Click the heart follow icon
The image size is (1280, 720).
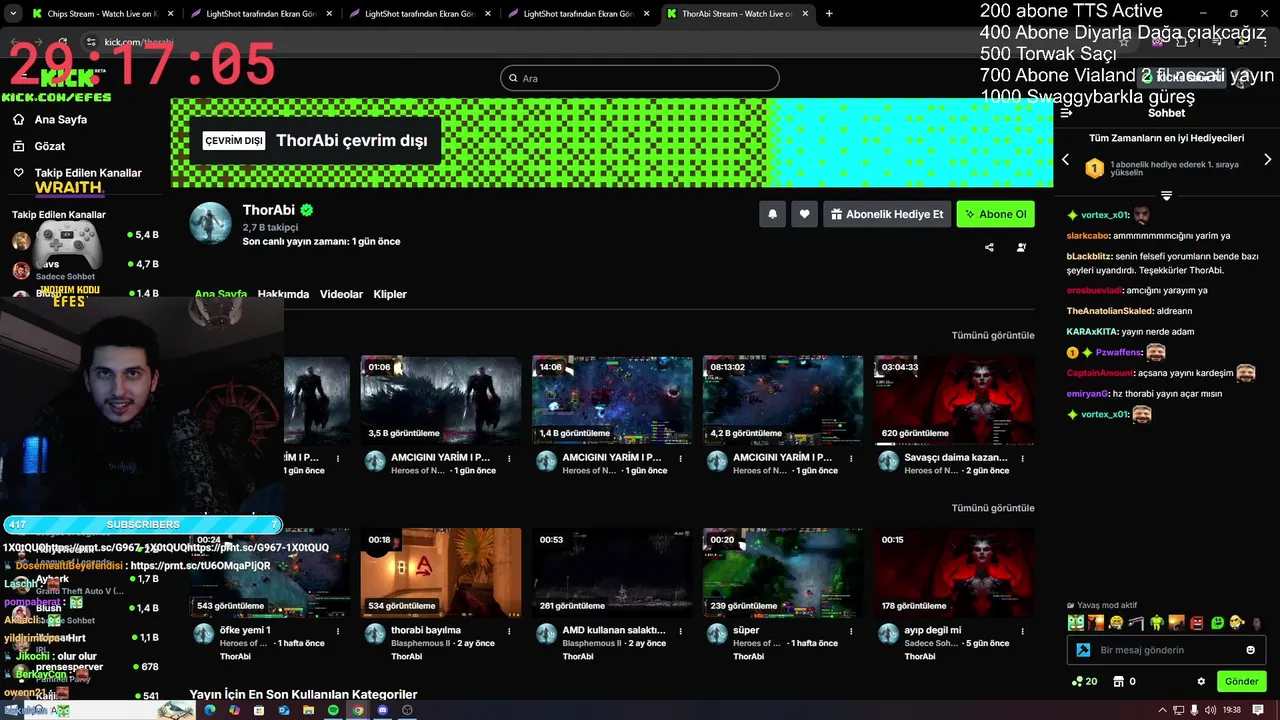point(804,214)
